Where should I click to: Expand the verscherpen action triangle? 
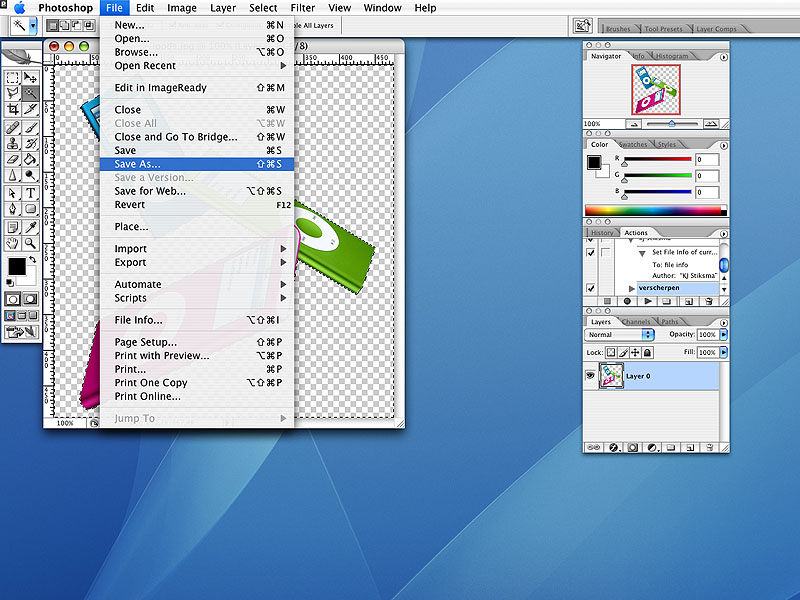[x=631, y=288]
